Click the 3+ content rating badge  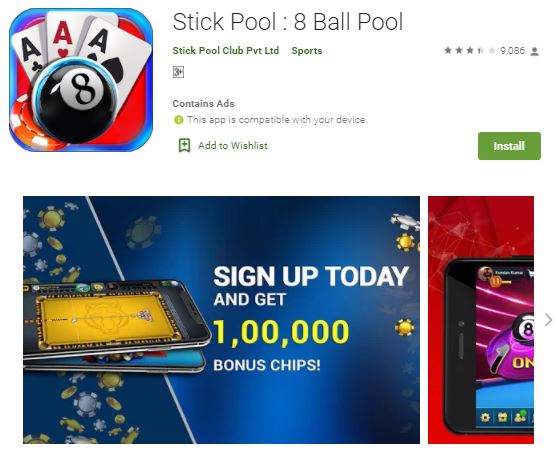178,72
